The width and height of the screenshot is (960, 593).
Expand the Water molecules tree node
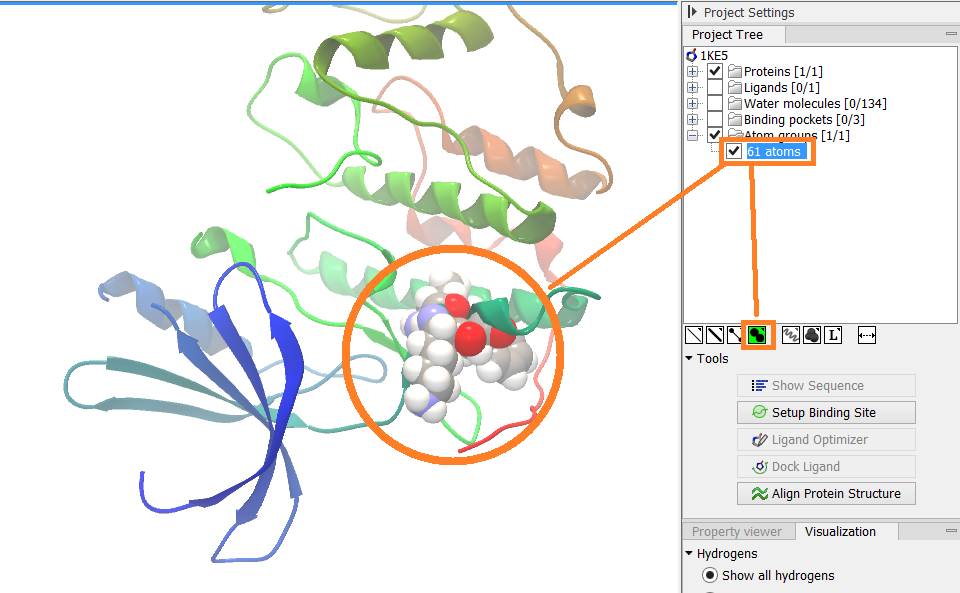pyautogui.click(x=693, y=103)
